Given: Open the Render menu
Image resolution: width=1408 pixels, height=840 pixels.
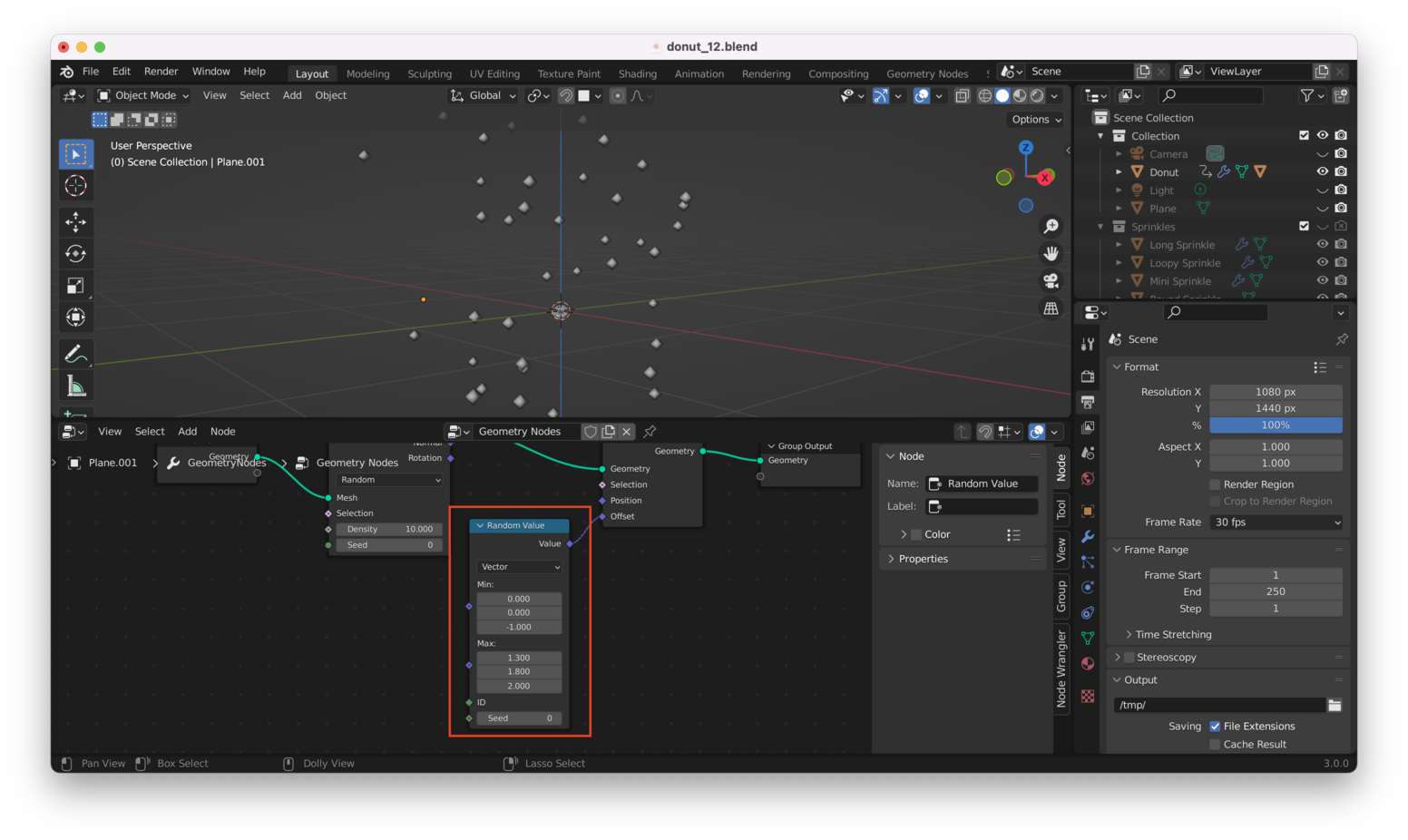Looking at the screenshot, I should [161, 71].
